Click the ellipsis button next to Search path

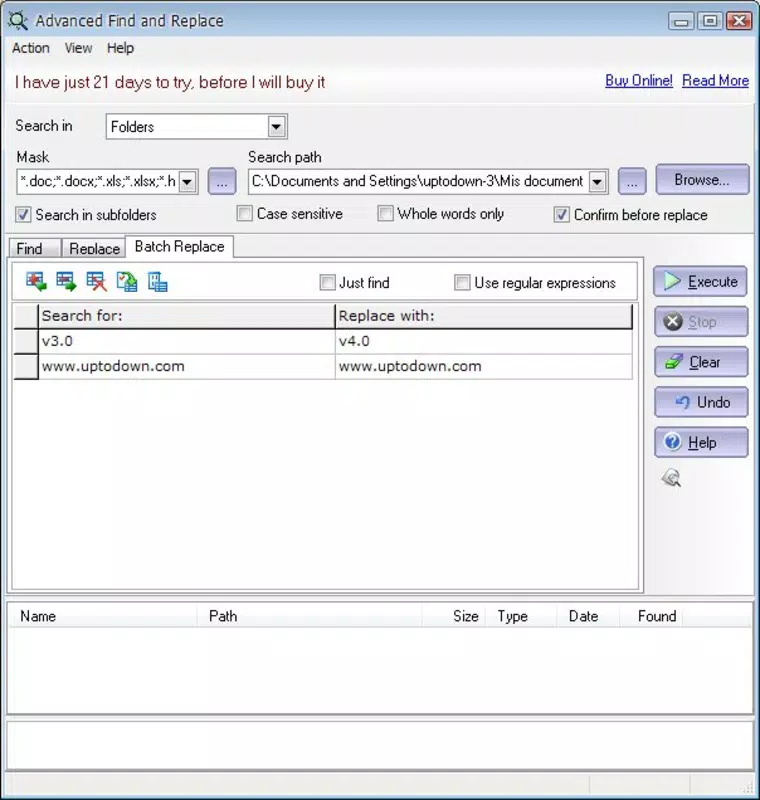click(632, 182)
